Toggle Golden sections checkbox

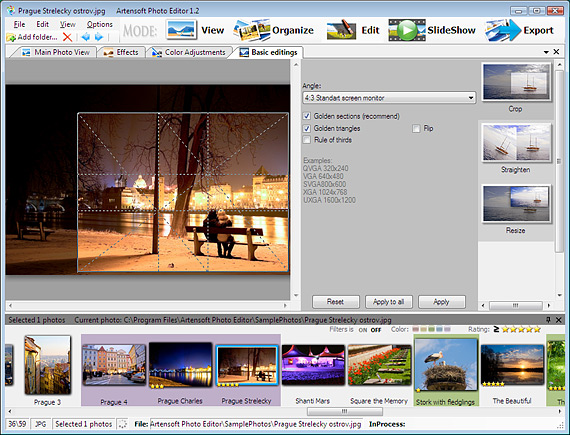click(307, 116)
